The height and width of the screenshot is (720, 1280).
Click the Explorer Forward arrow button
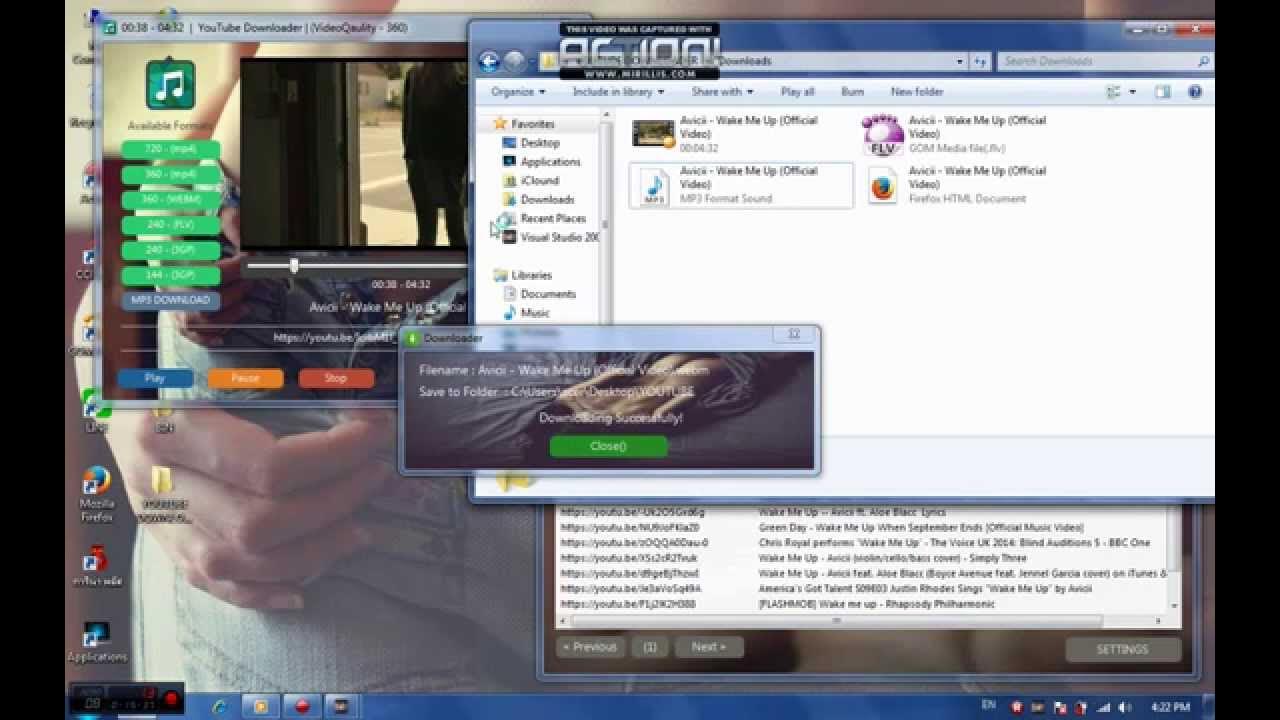click(515, 62)
